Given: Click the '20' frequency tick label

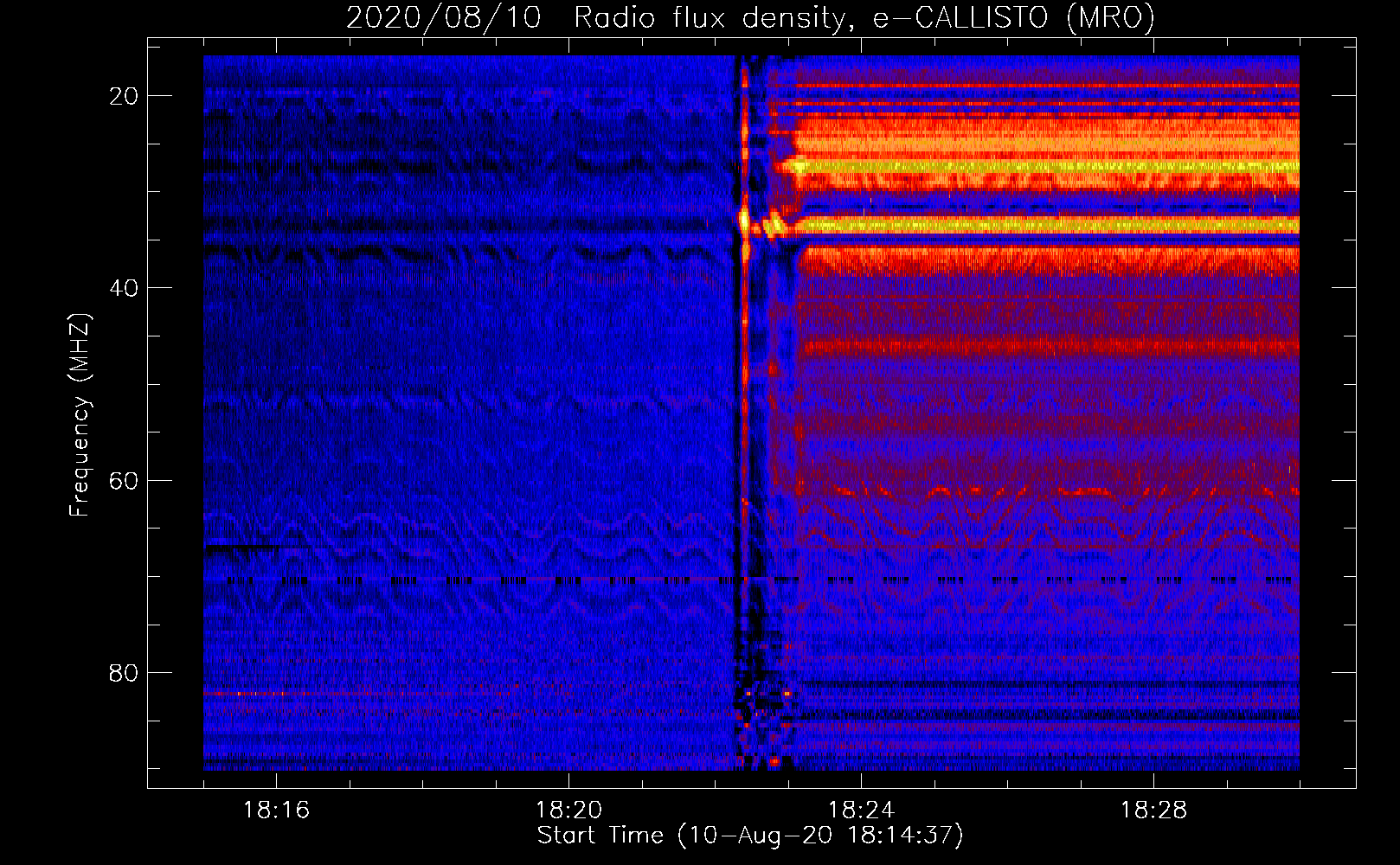Looking at the screenshot, I should 124,96.
